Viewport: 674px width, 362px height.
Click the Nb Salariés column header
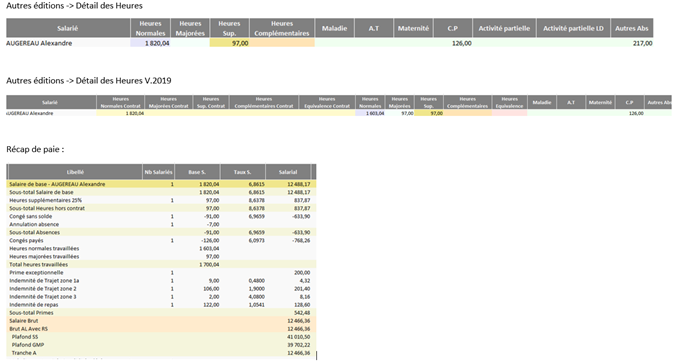tap(159, 172)
